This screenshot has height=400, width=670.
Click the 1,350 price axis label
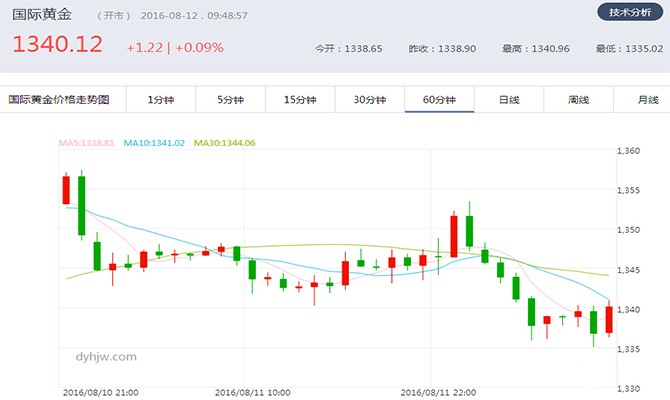pyautogui.click(x=629, y=230)
